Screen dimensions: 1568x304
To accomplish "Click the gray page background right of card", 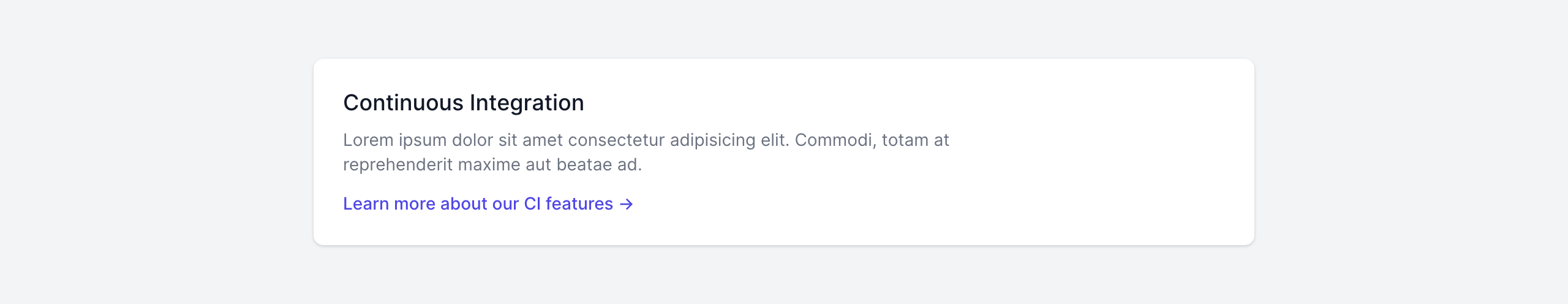I will point(1409,152).
